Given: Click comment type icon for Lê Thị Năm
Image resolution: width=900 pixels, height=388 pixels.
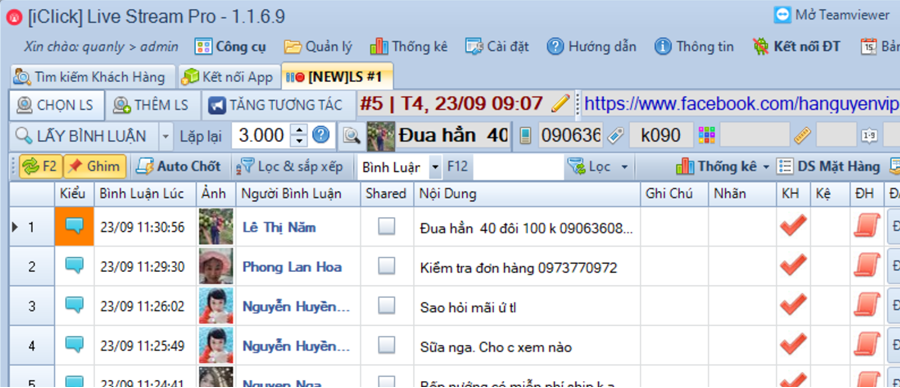Looking at the screenshot, I should [75, 227].
